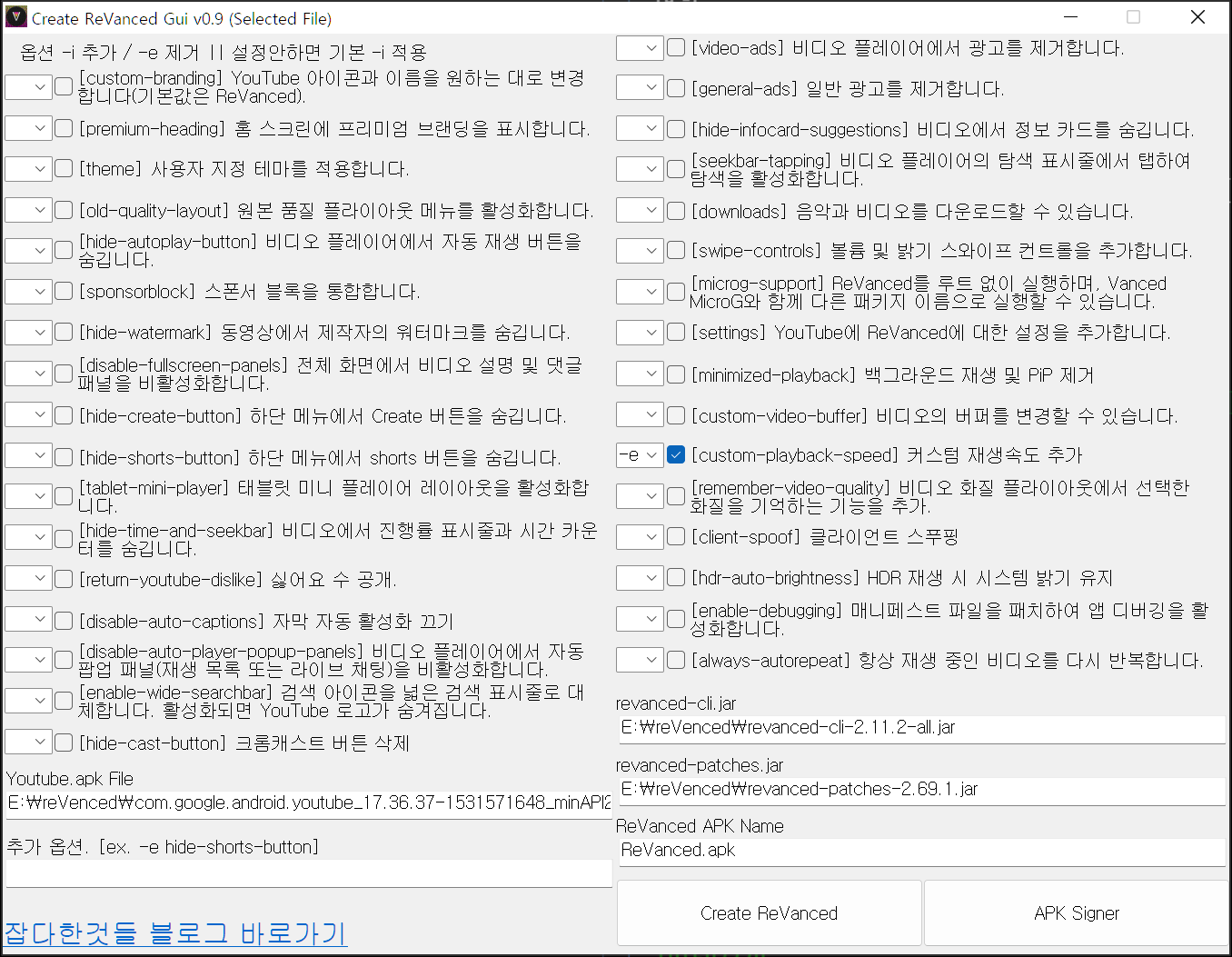Expand dropdown next to hide-watermark
Screen dimensions: 1232x957
coord(28,332)
